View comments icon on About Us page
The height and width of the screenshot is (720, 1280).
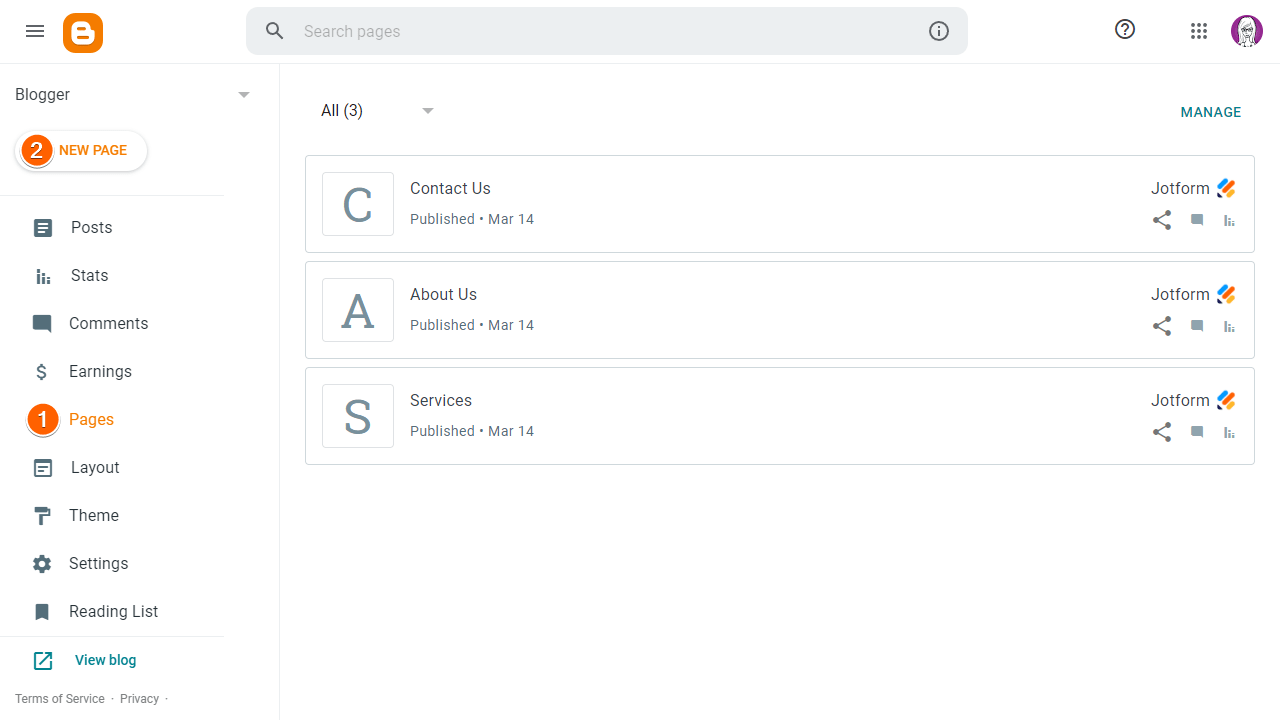(x=1196, y=326)
